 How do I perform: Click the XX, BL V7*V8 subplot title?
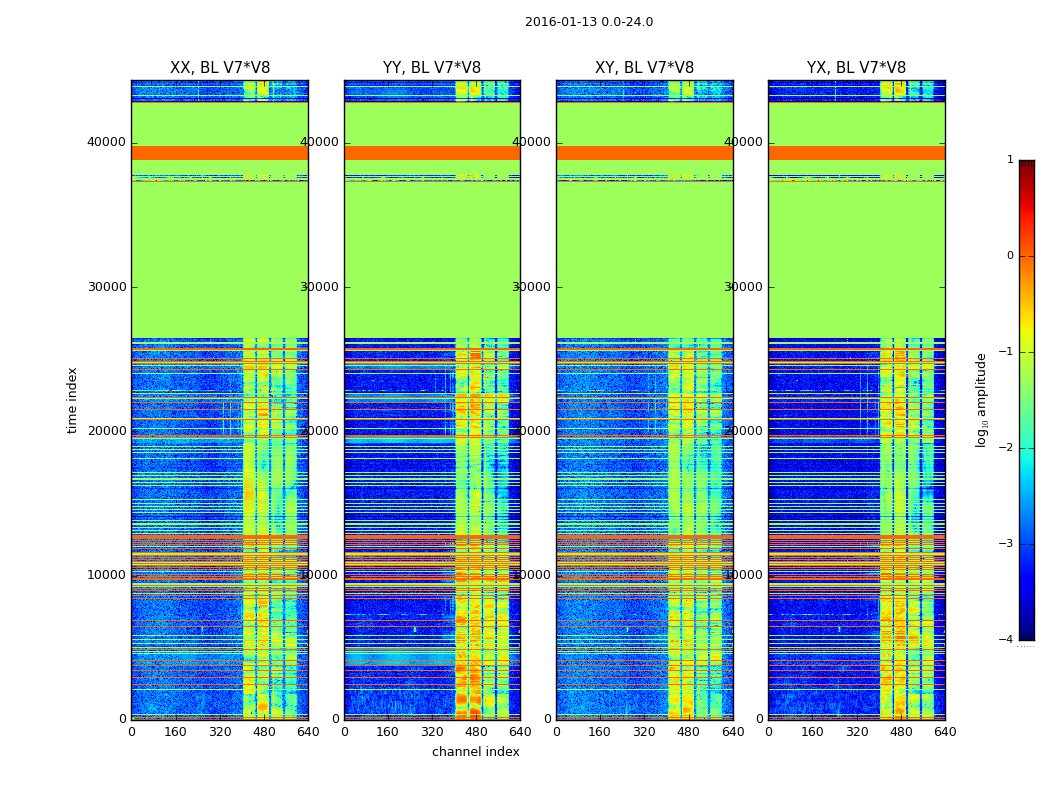coord(220,68)
